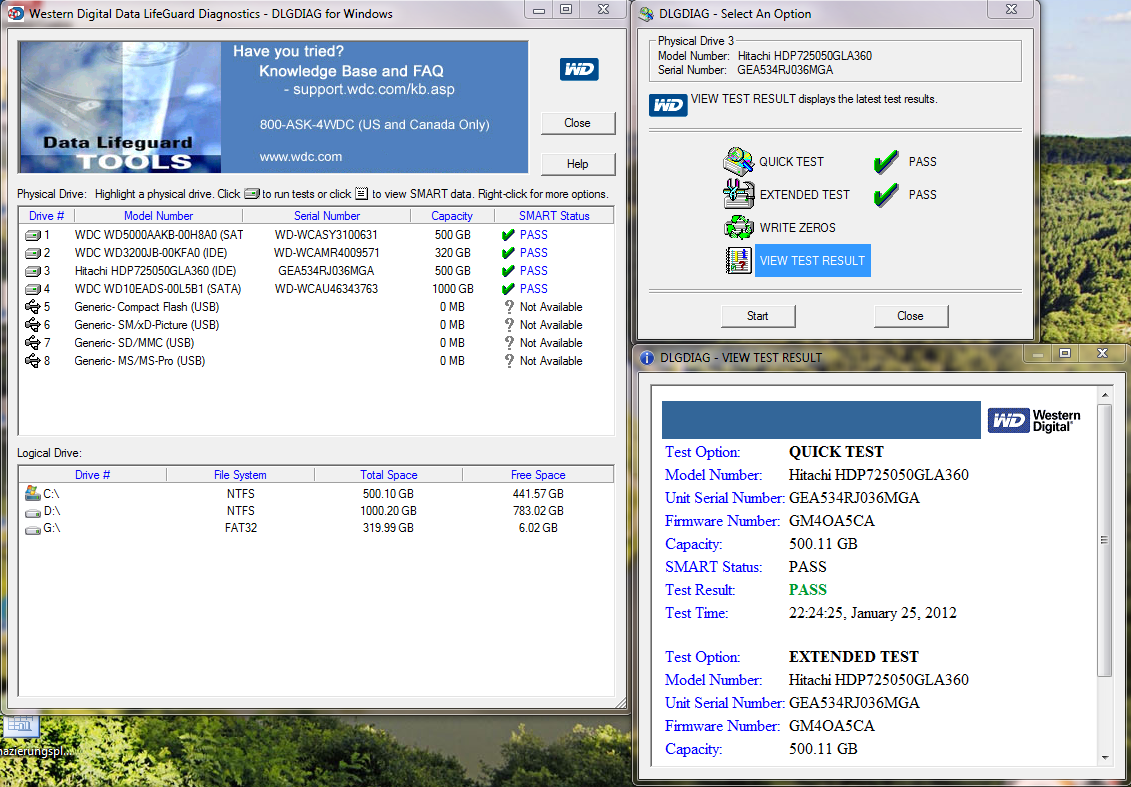Click the View Test Result icon
Screen dimensions: 1131x787
click(x=738, y=261)
